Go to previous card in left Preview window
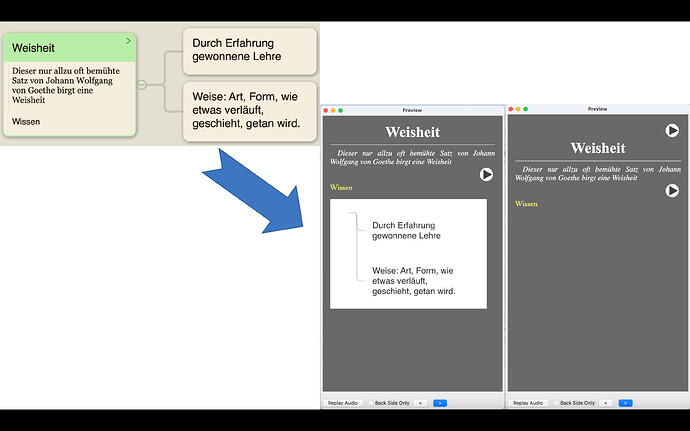The height and width of the screenshot is (431, 690). pyautogui.click(x=420, y=403)
